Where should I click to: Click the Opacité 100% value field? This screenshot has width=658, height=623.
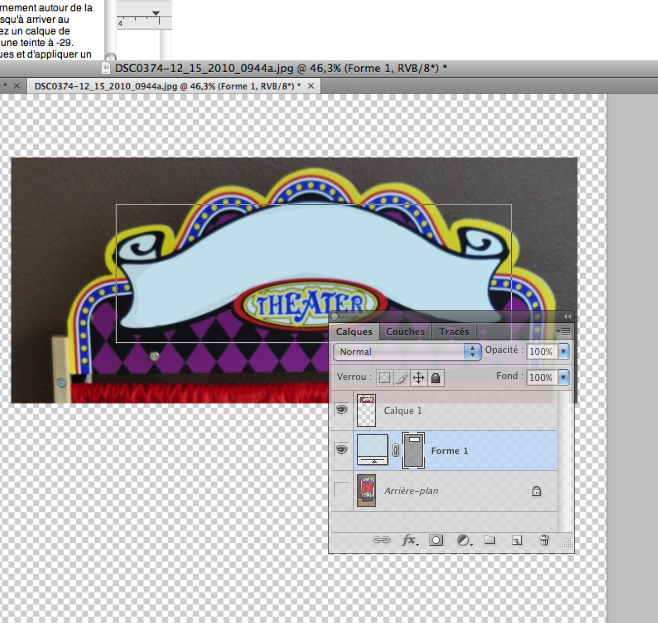[542, 352]
